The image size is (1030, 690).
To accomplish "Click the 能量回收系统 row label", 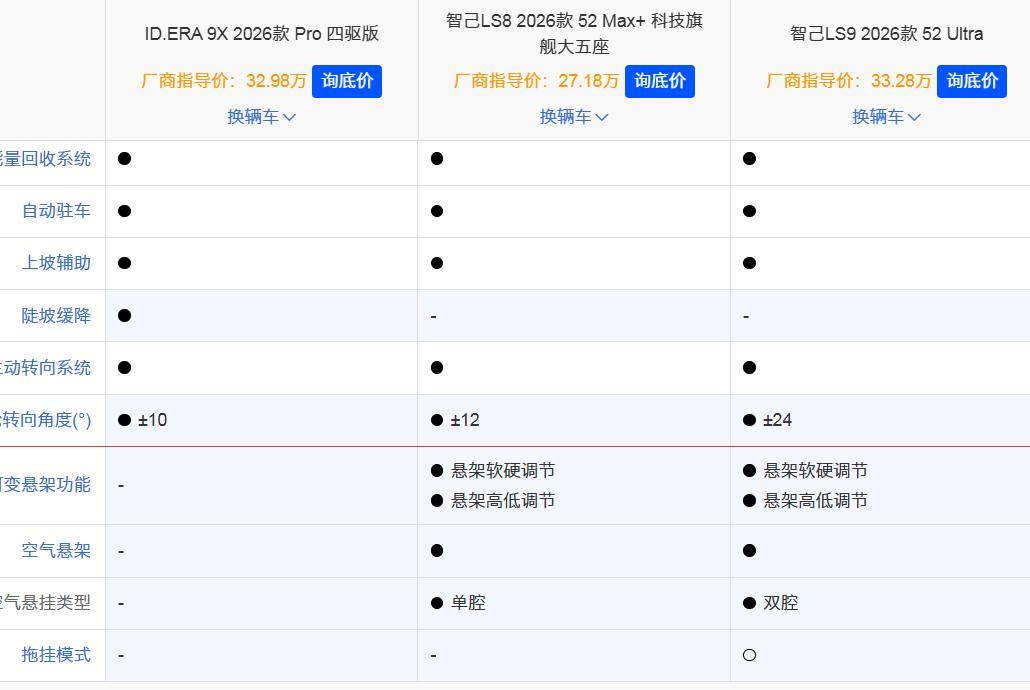I will 45,159.
